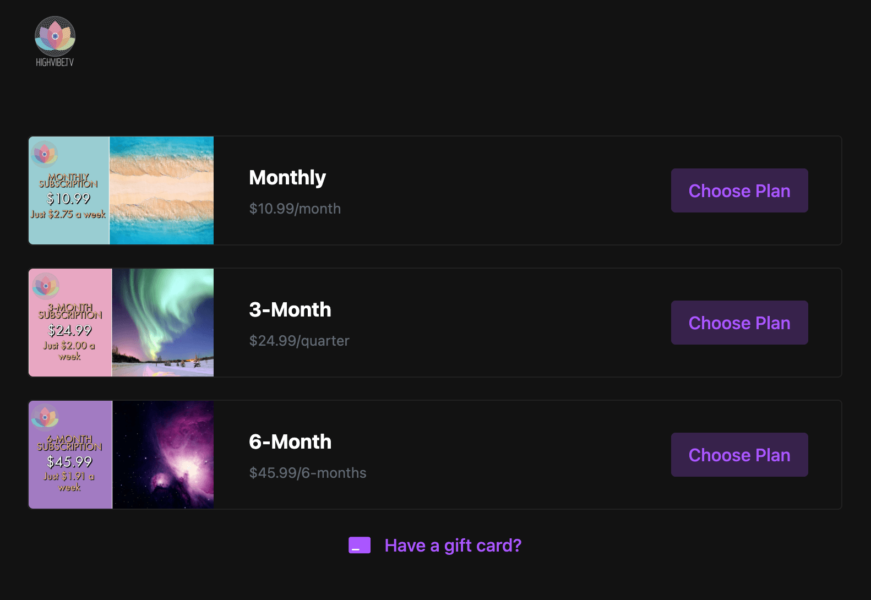Choose the Monthly plan
Viewport: 871px width, 600px height.
click(x=739, y=191)
